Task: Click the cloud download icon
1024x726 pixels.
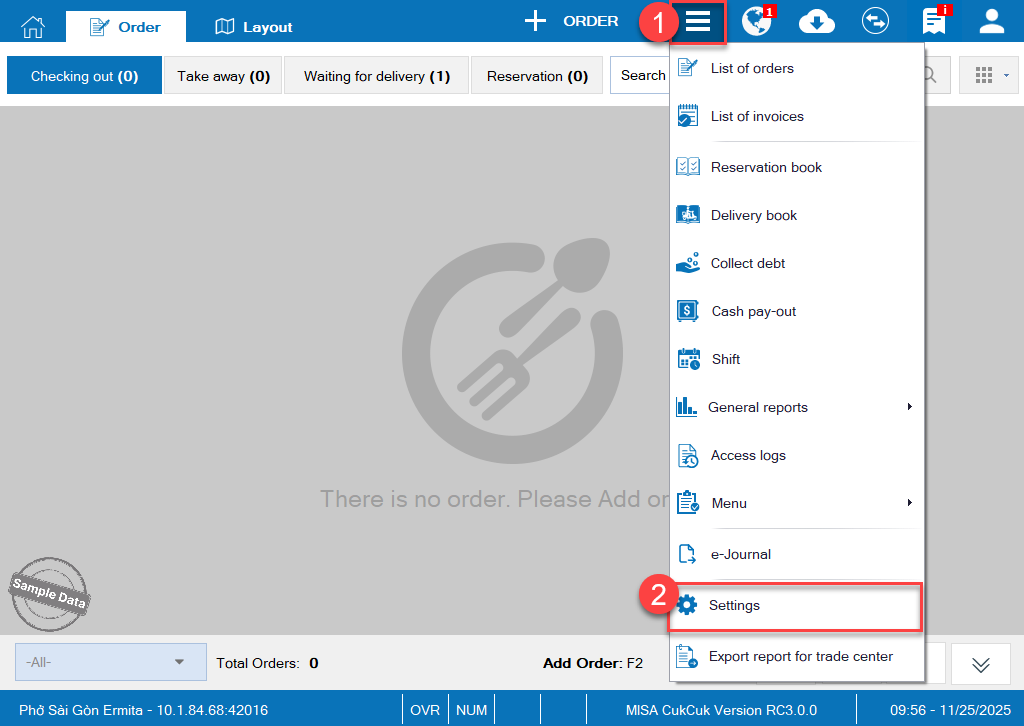Action: click(817, 22)
